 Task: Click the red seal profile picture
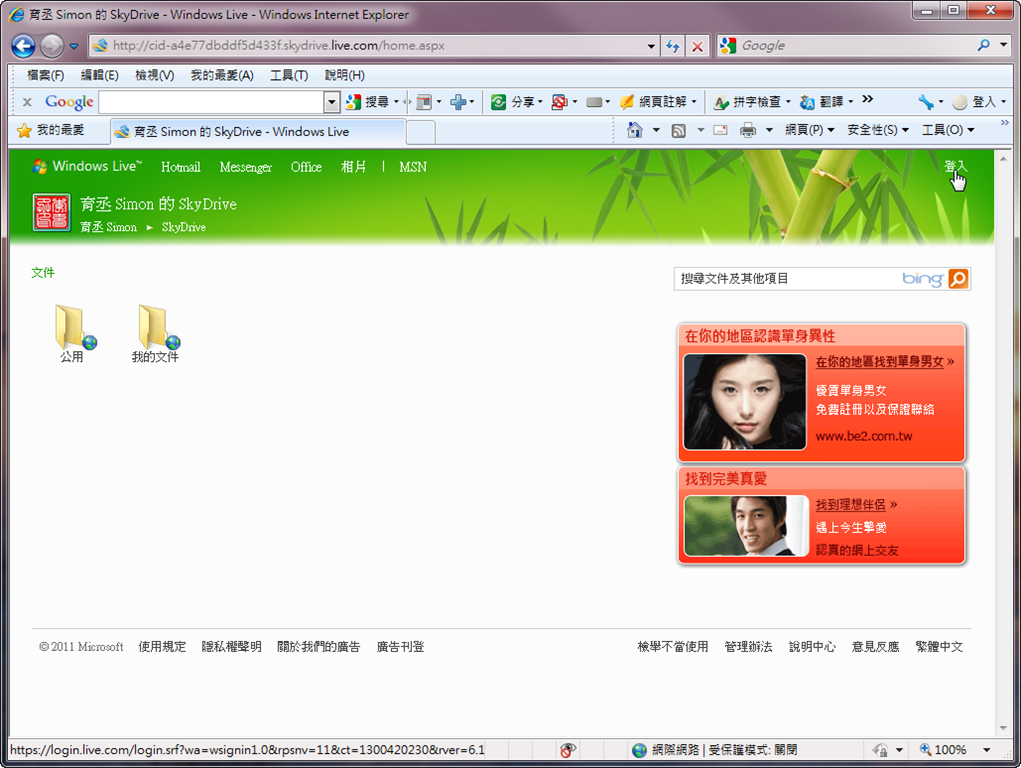(x=51, y=212)
